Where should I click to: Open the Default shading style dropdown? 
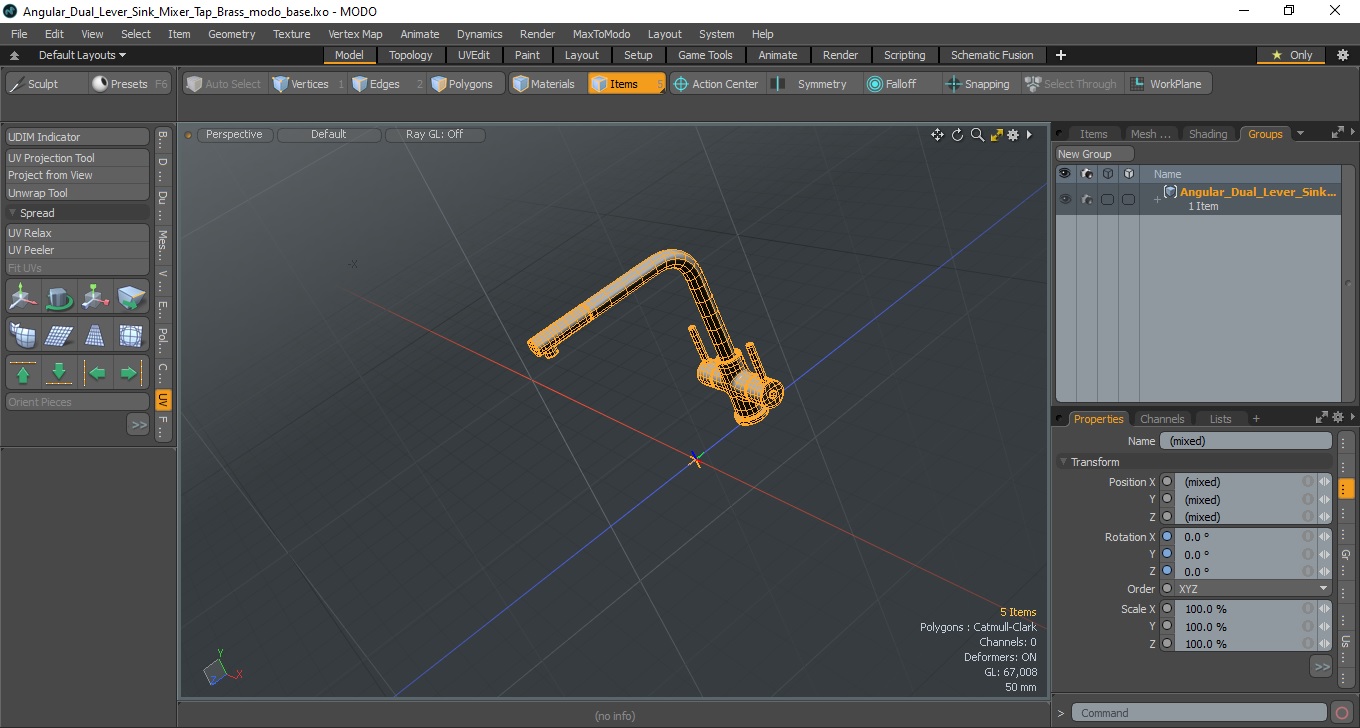tap(329, 134)
